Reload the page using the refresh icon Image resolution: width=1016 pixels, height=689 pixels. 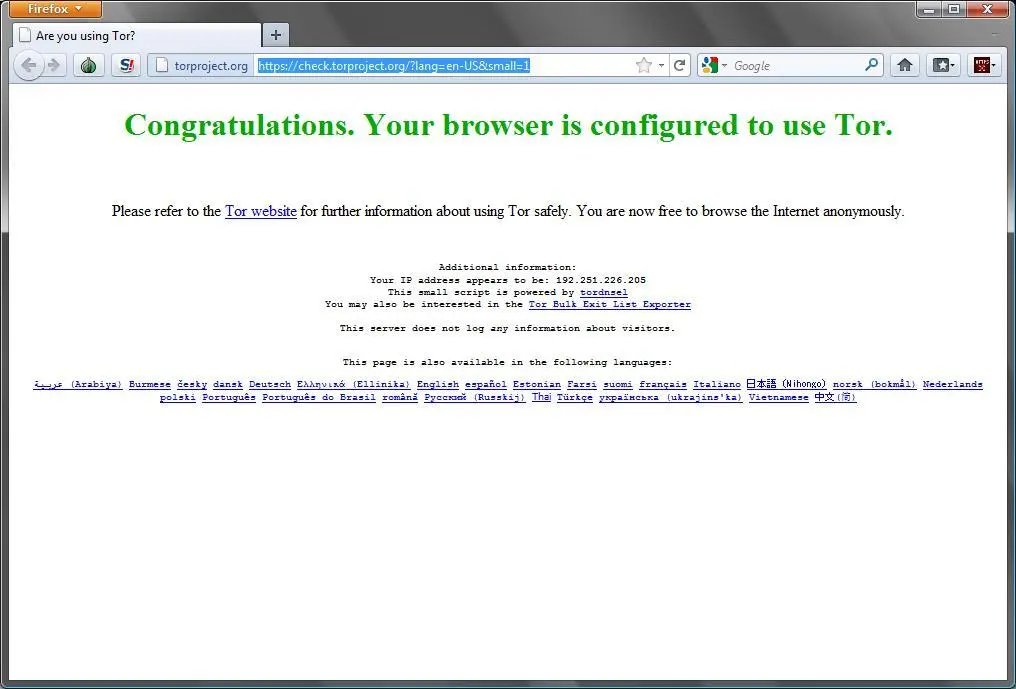pos(680,66)
